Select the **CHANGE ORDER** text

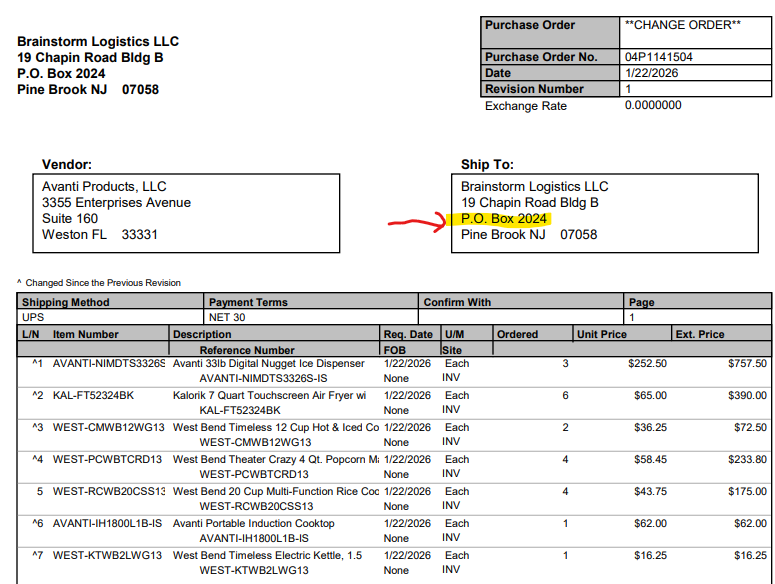[683, 25]
